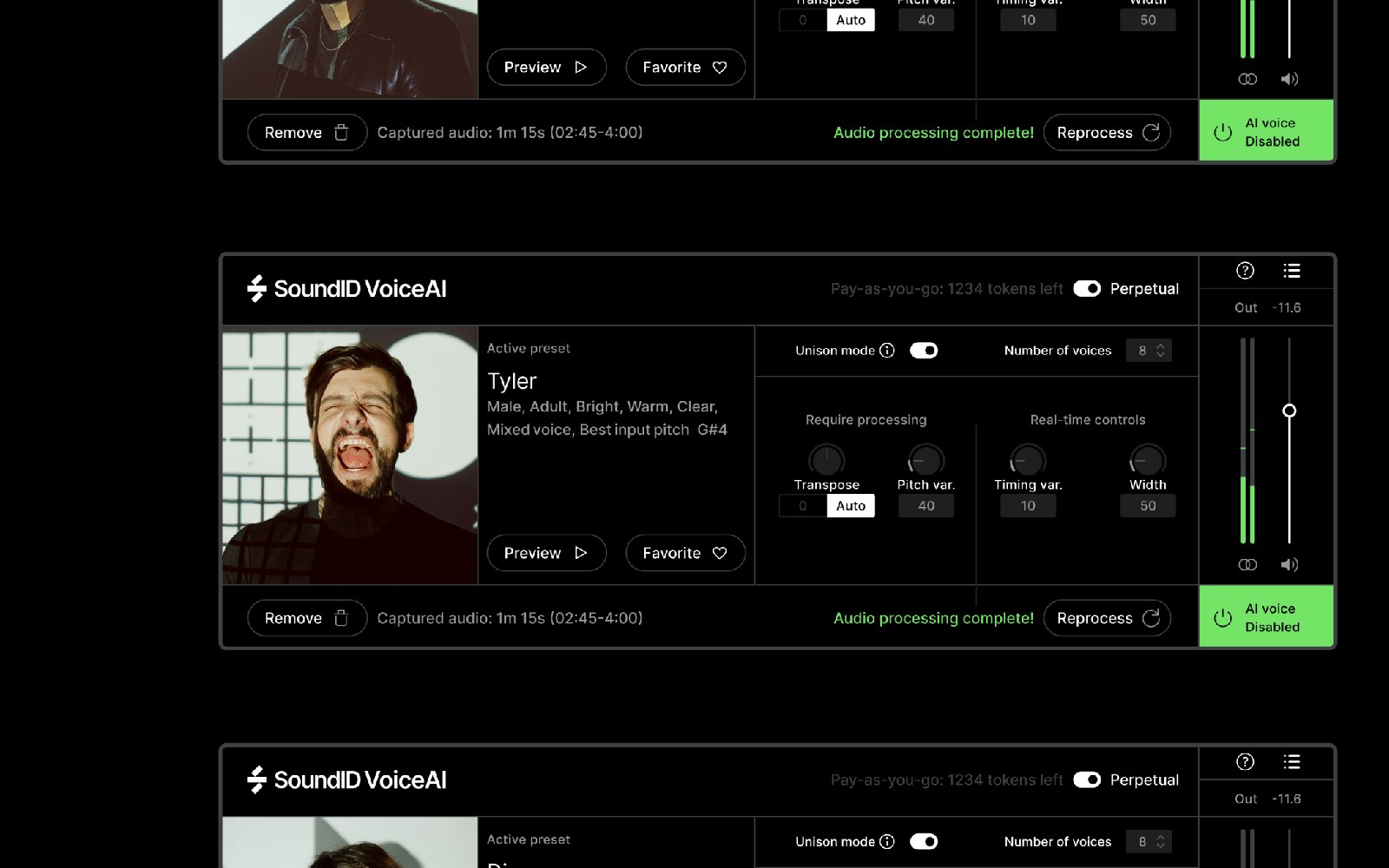Click the Timing var. knob in Tyler instance

[1028, 460]
